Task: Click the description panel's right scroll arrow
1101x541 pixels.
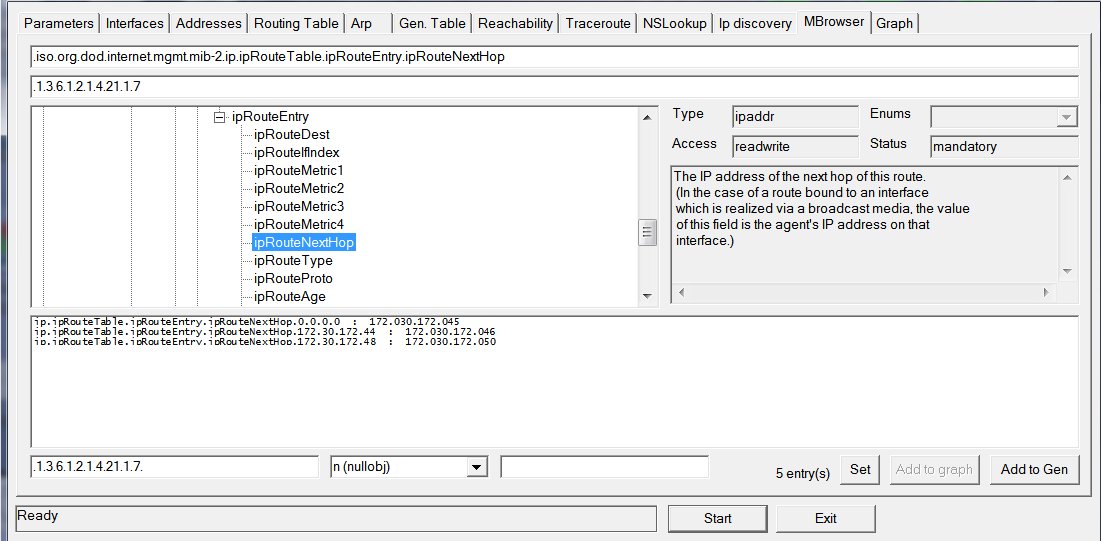Action: 1047,292
